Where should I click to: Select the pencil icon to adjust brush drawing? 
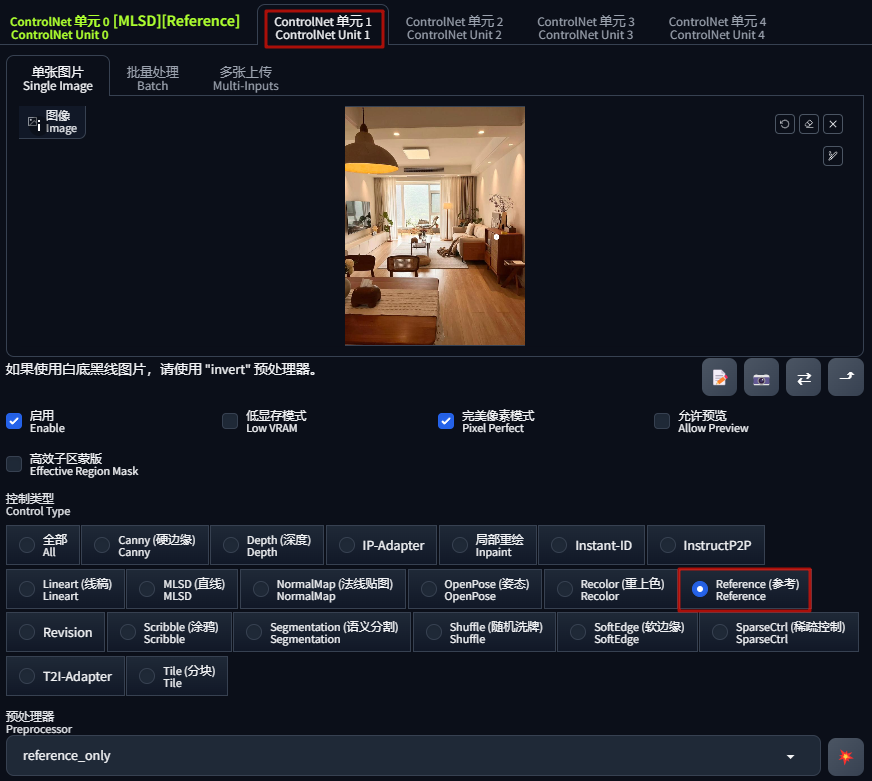[x=833, y=156]
